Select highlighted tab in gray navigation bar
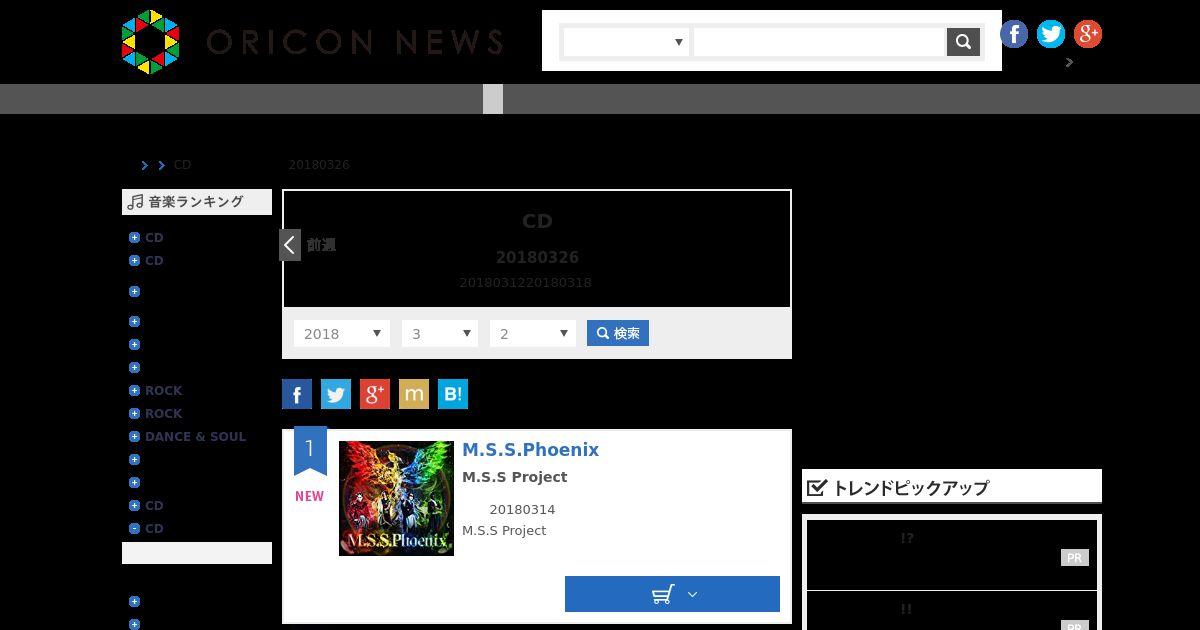 pyautogui.click(x=493, y=99)
